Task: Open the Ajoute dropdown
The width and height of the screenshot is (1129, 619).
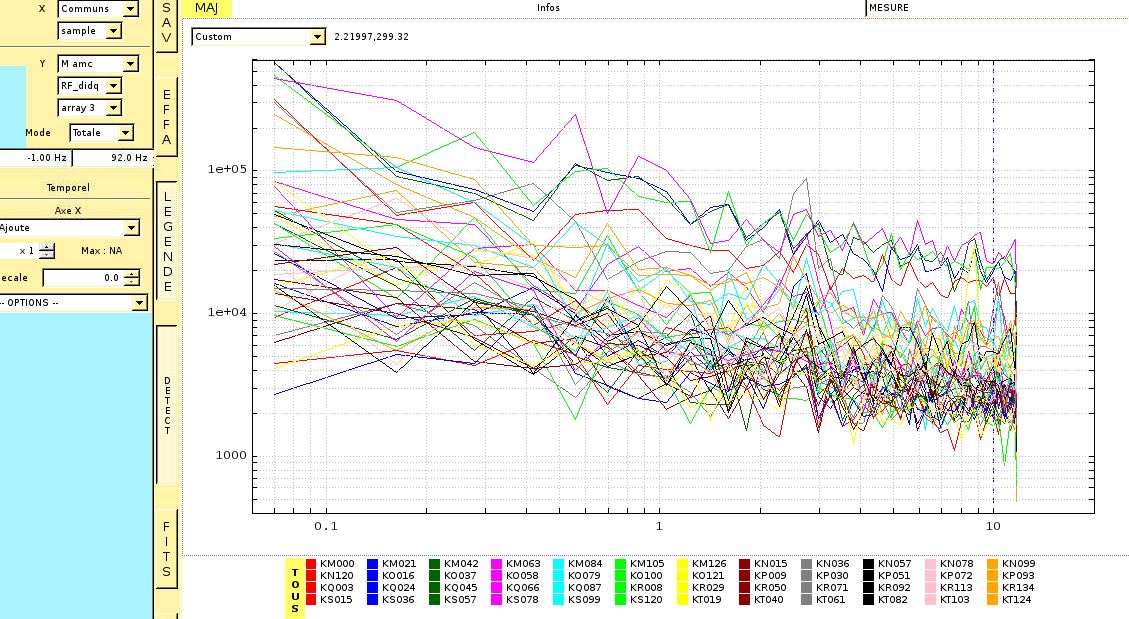Action: tap(68, 227)
